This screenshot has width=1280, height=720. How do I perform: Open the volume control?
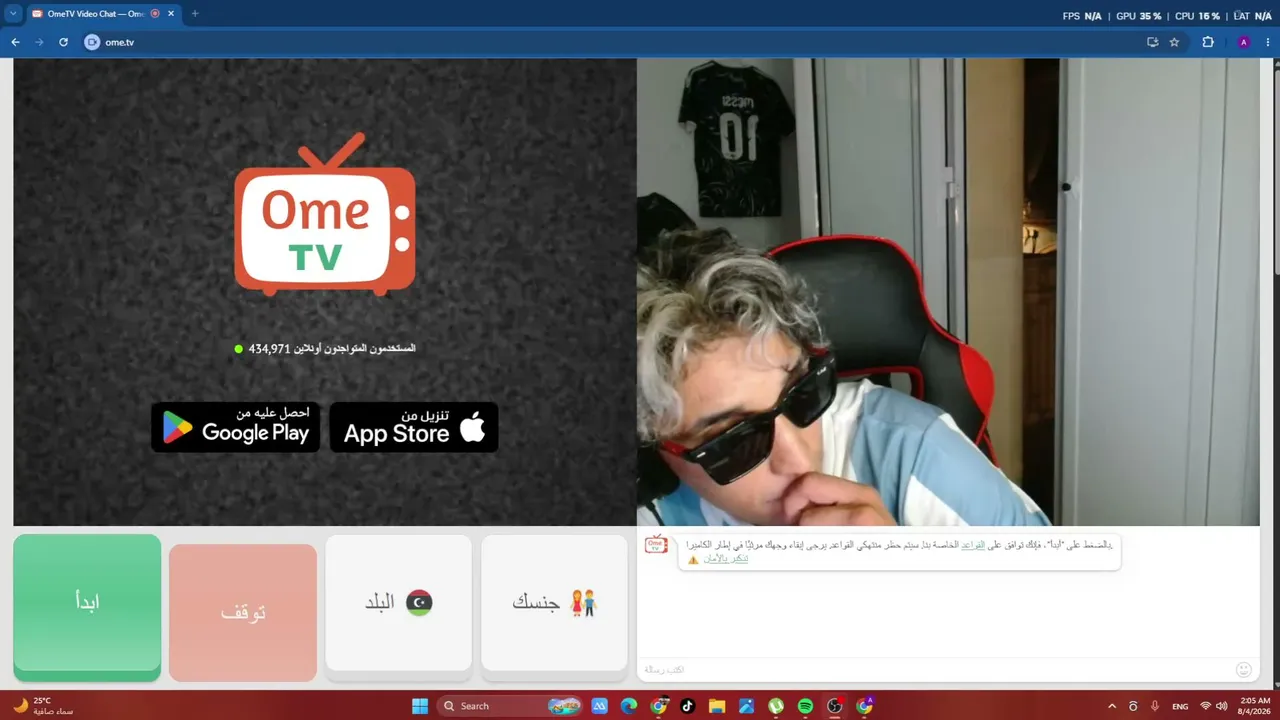click(1221, 706)
